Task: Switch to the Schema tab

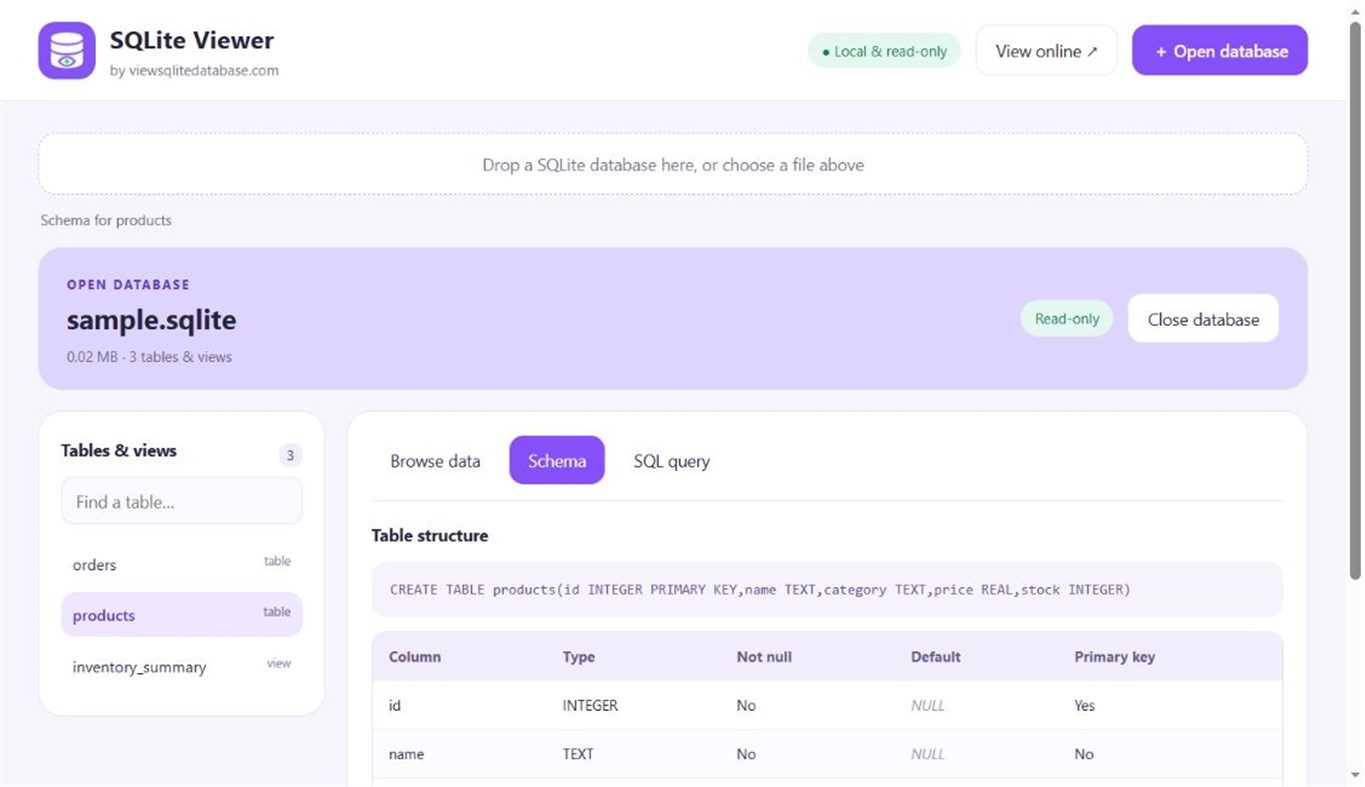Action: 557,461
